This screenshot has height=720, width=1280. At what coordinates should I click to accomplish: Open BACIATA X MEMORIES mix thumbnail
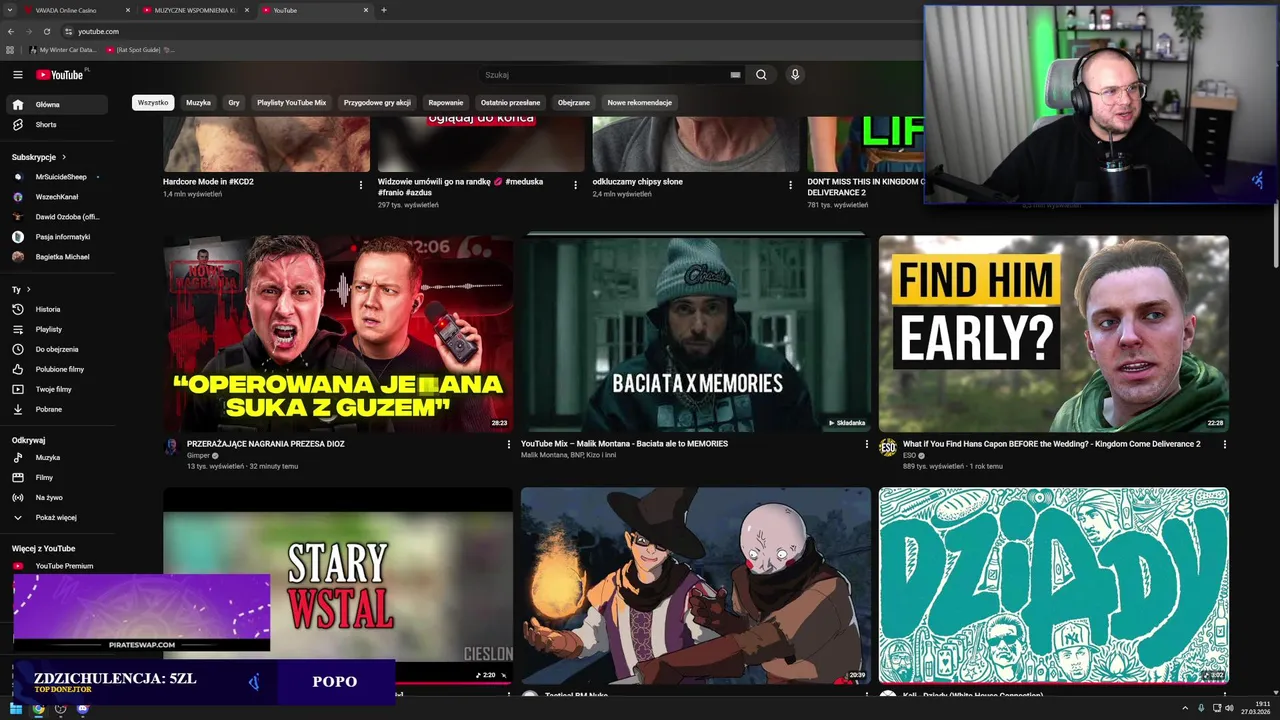696,334
